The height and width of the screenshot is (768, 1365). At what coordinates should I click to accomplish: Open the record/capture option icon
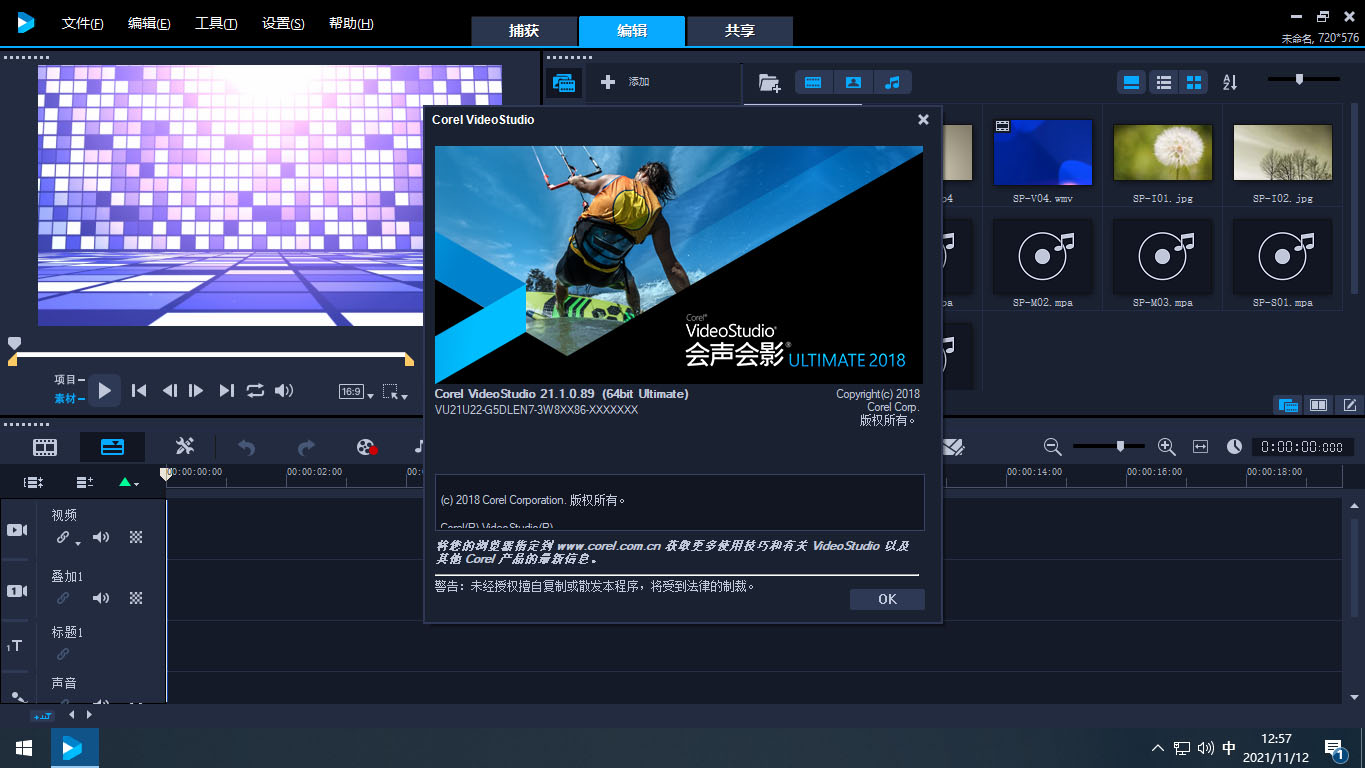(x=366, y=447)
